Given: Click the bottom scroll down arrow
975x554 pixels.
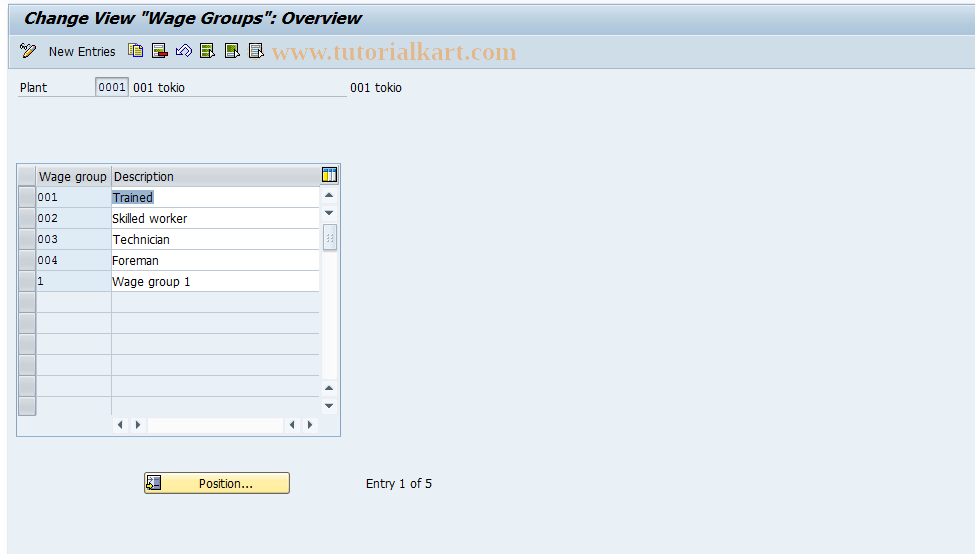Looking at the screenshot, I should [x=330, y=405].
